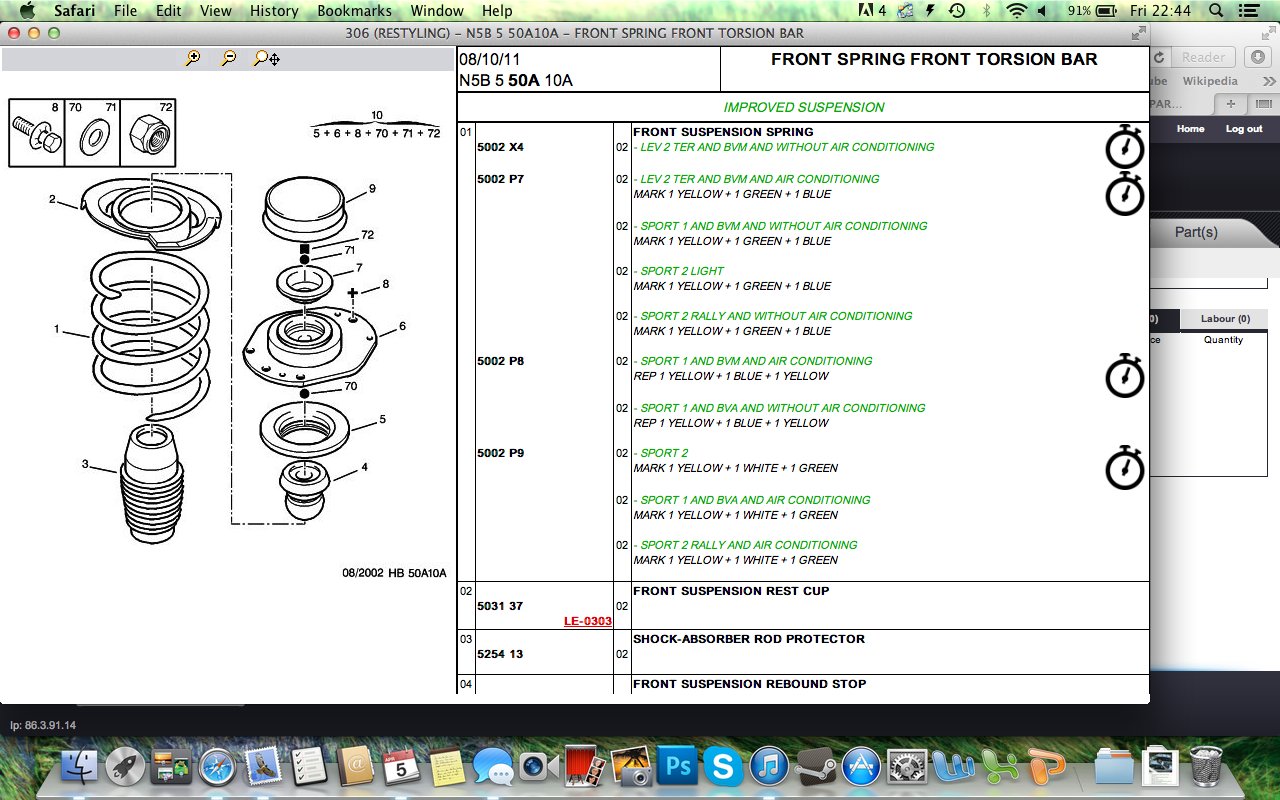
Task: Open Microsoft Excel from the dock
Action: pyautogui.click(x=1000, y=767)
